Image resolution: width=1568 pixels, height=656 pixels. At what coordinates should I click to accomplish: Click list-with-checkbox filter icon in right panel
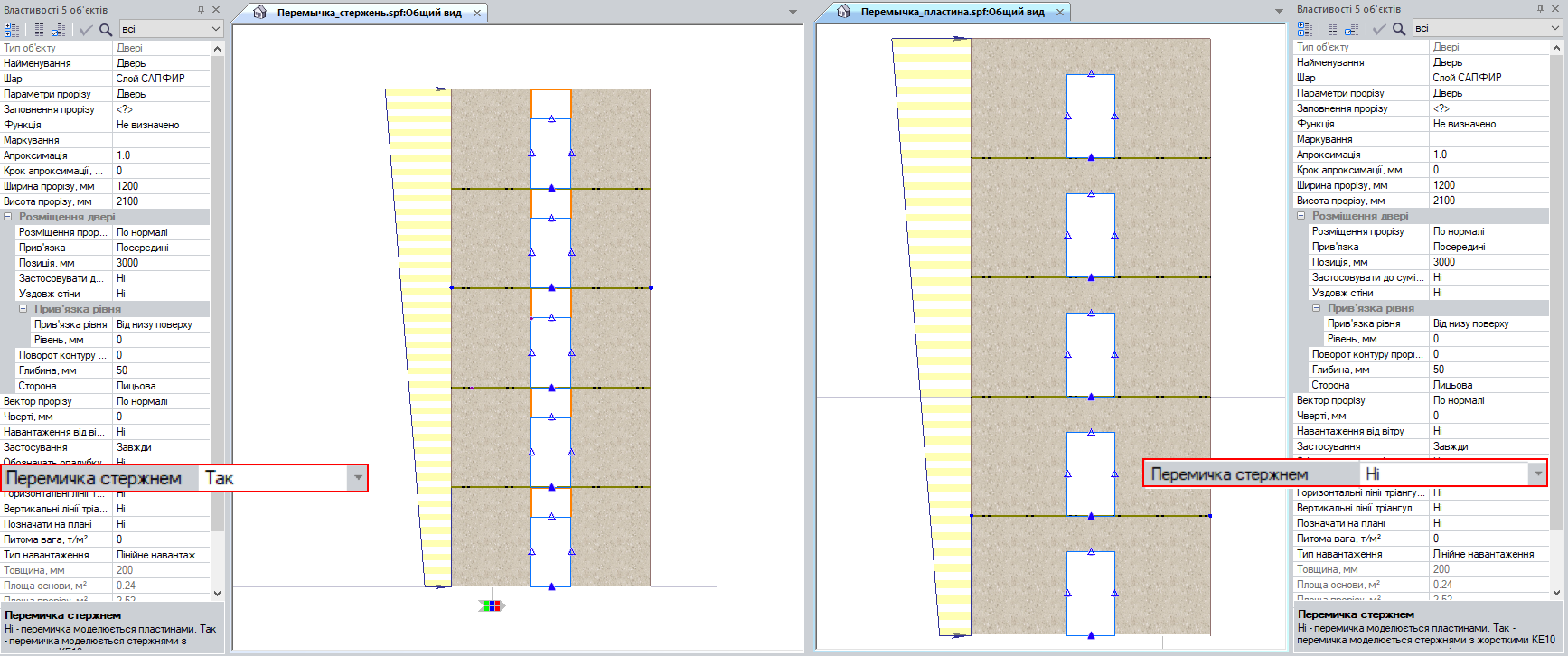pyautogui.click(x=1351, y=29)
